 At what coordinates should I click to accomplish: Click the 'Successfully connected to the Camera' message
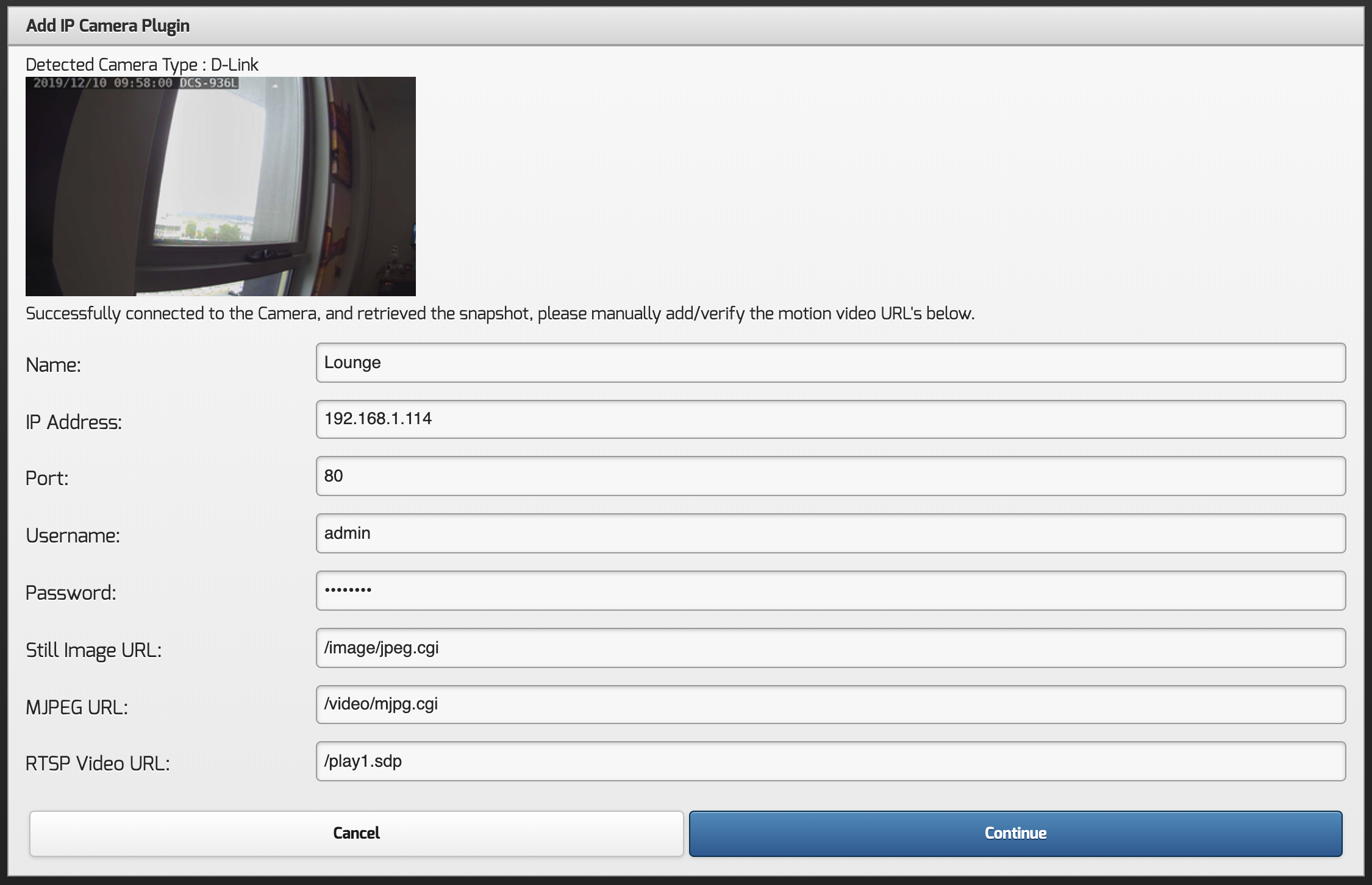(499, 313)
